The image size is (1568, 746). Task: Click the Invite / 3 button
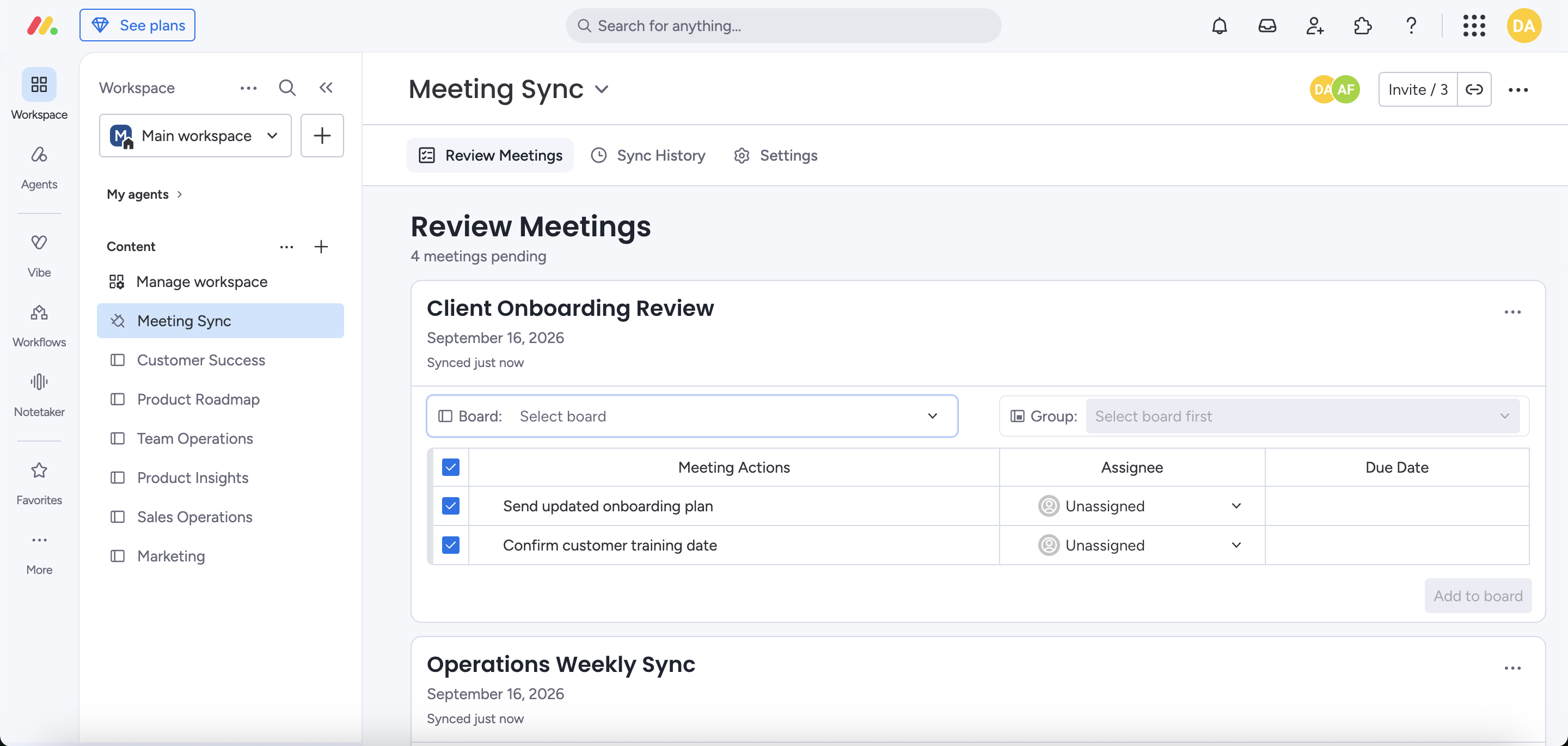tap(1418, 89)
